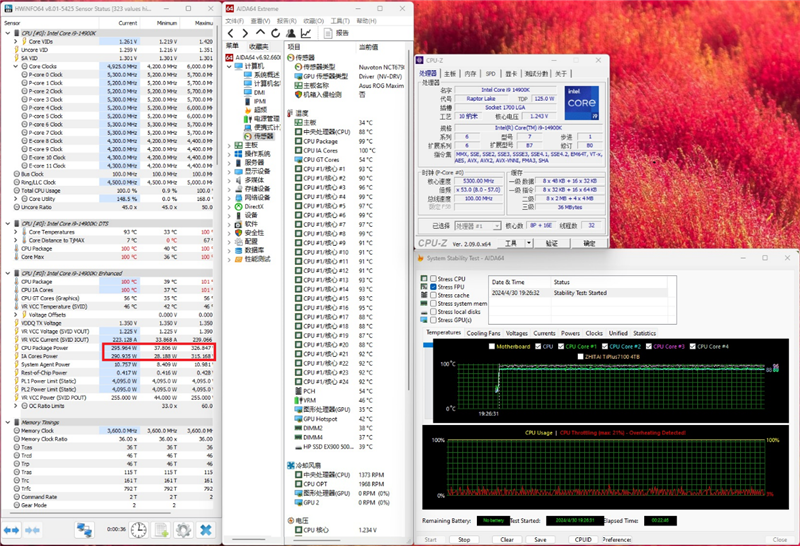Collapse 计算机 node in AIDA64 tree
Viewport: 800px width, 546px height.
point(229,66)
